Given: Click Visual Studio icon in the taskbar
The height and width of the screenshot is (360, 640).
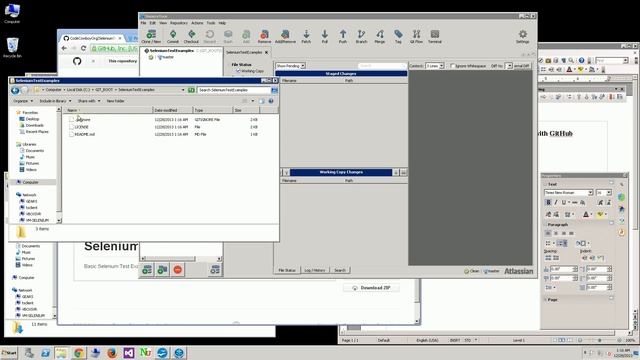Looking at the screenshot, I should pos(129,353).
